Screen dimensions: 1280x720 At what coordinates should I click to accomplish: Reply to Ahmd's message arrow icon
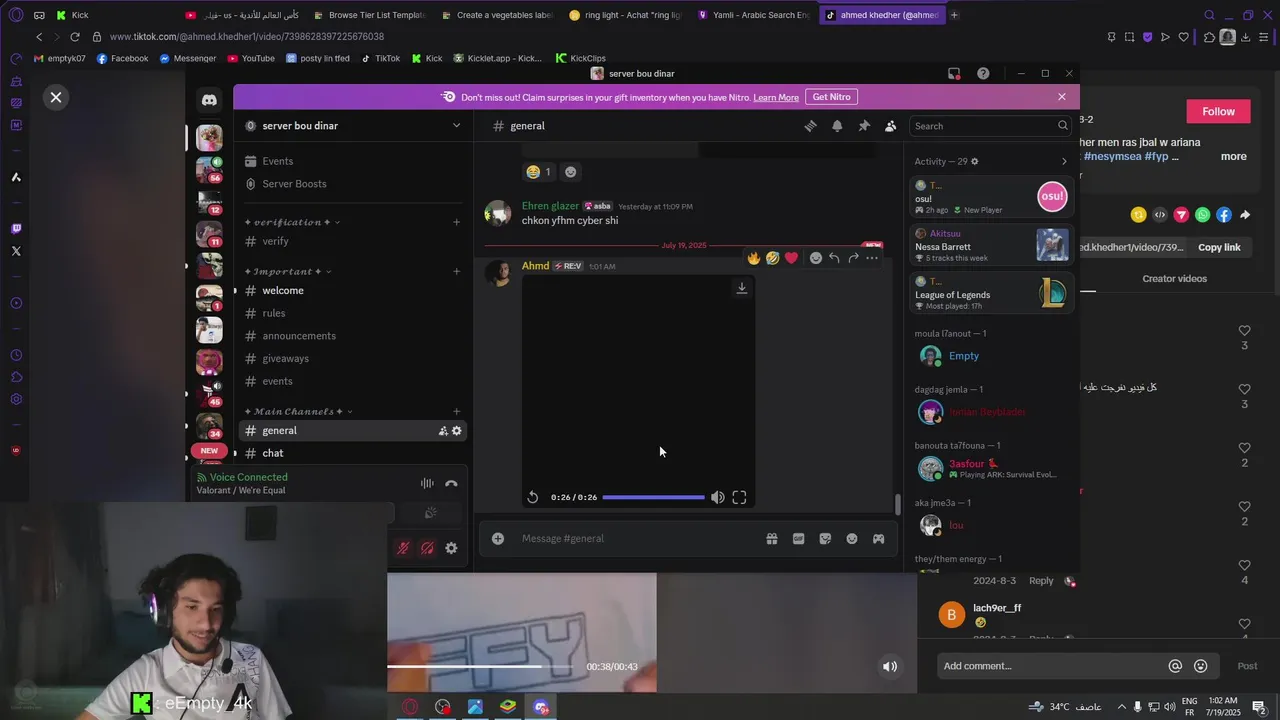pyautogui.click(x=834, y=258)
